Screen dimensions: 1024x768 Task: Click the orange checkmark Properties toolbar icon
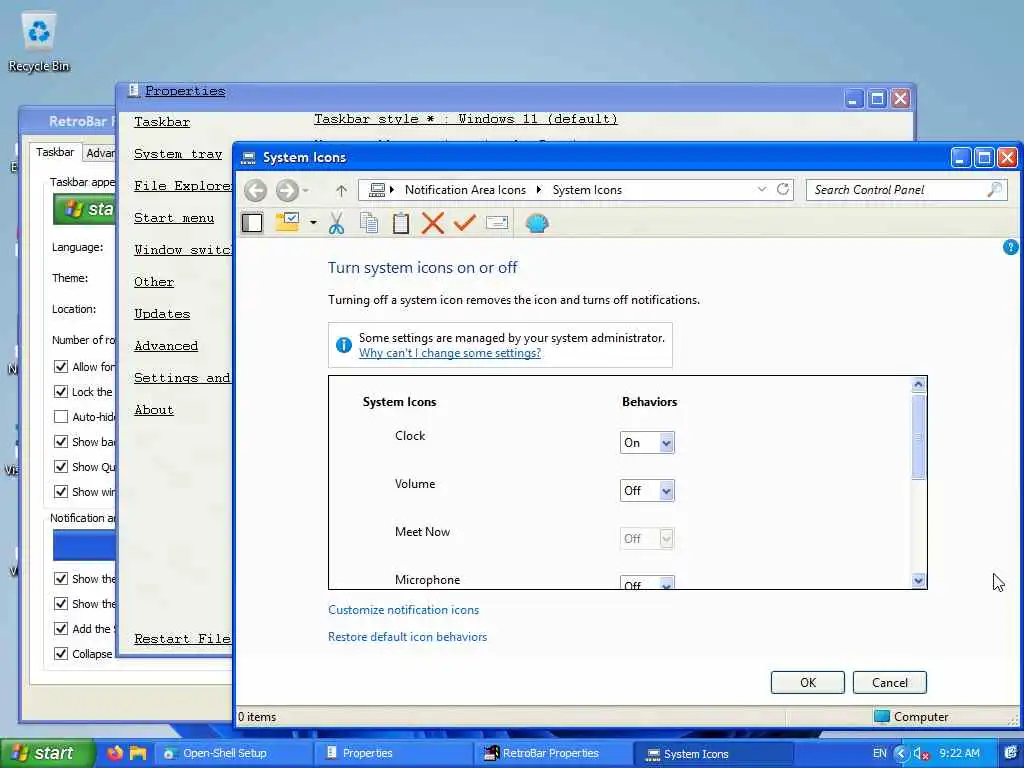pyautogui.click(x=464, y=223)
